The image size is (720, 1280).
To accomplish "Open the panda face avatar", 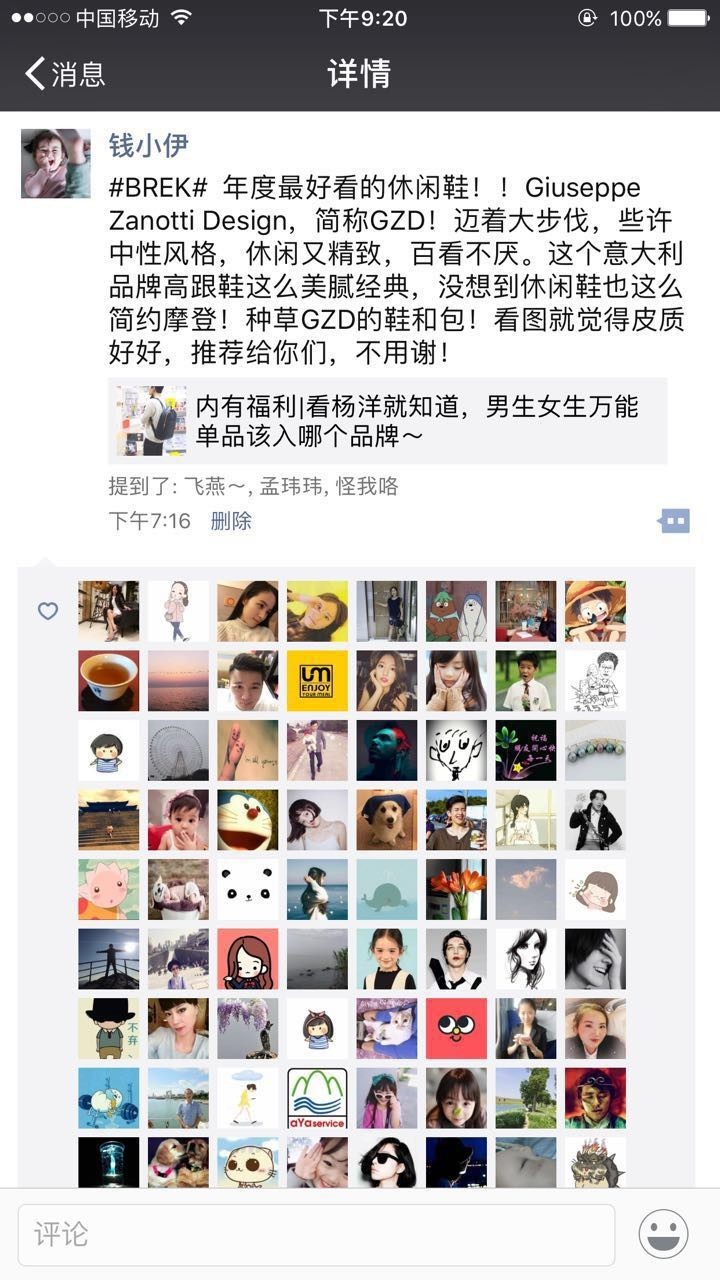I will click(248, 890).
